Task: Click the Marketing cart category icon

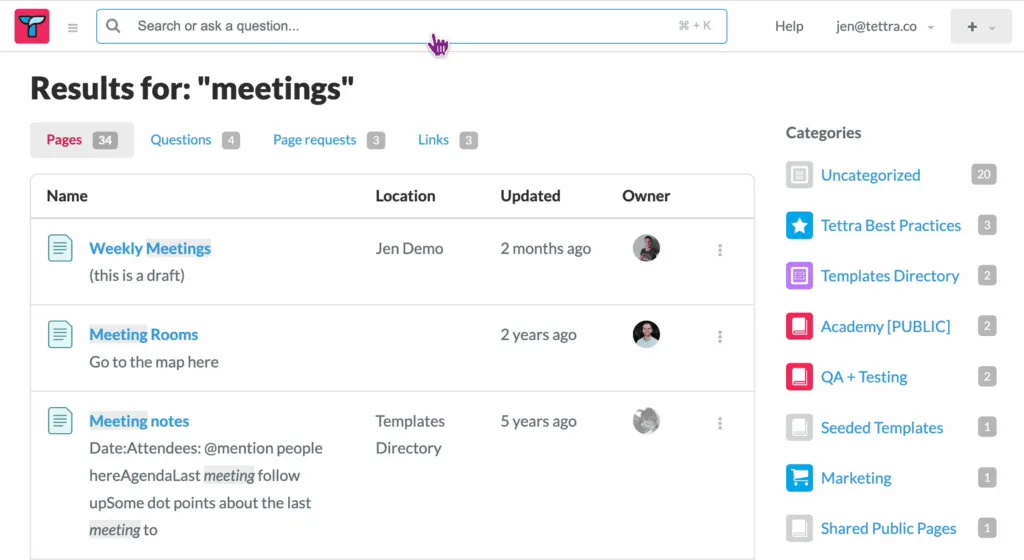Action: point(799,478)
